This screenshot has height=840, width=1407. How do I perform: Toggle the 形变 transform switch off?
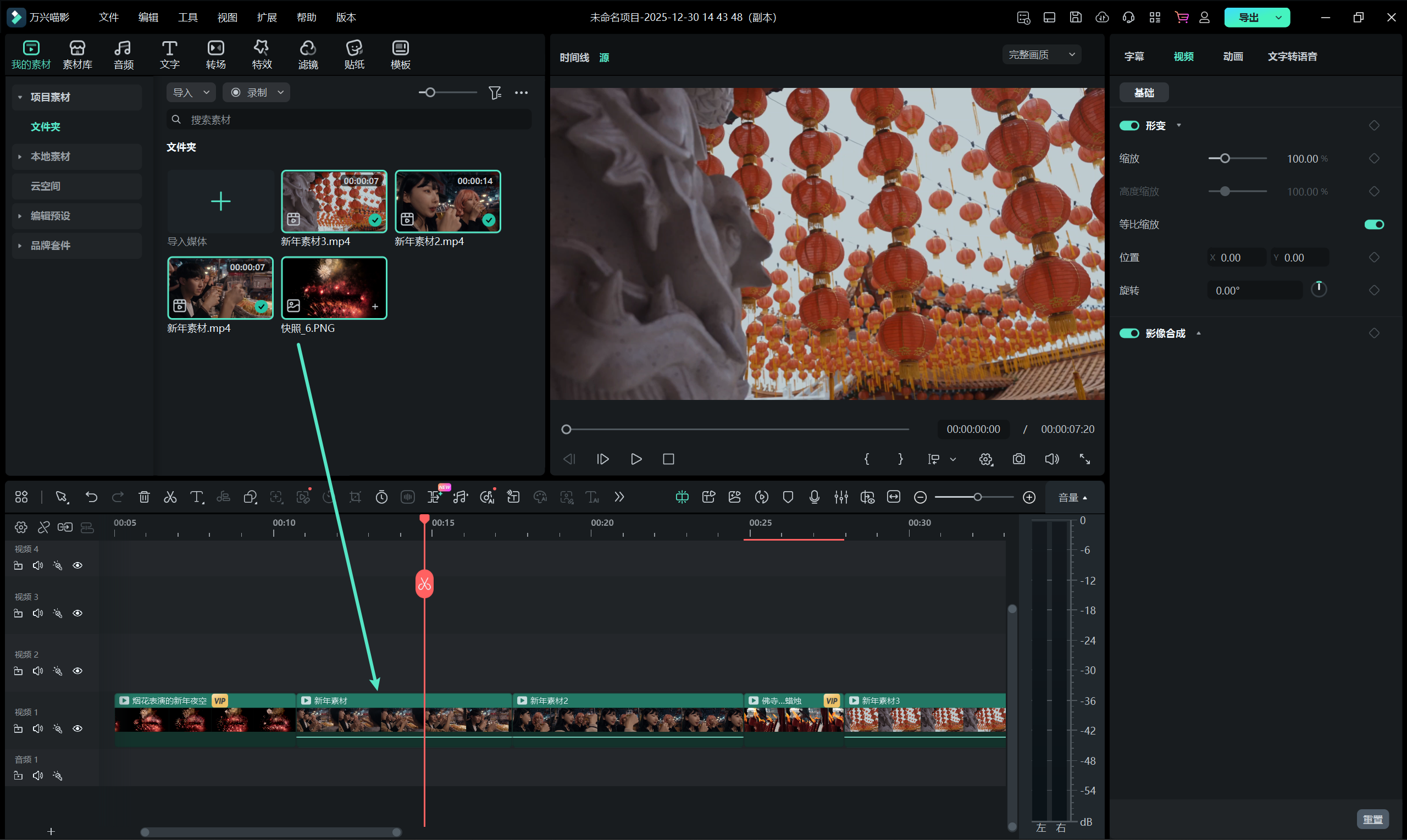pos(1129,126)
